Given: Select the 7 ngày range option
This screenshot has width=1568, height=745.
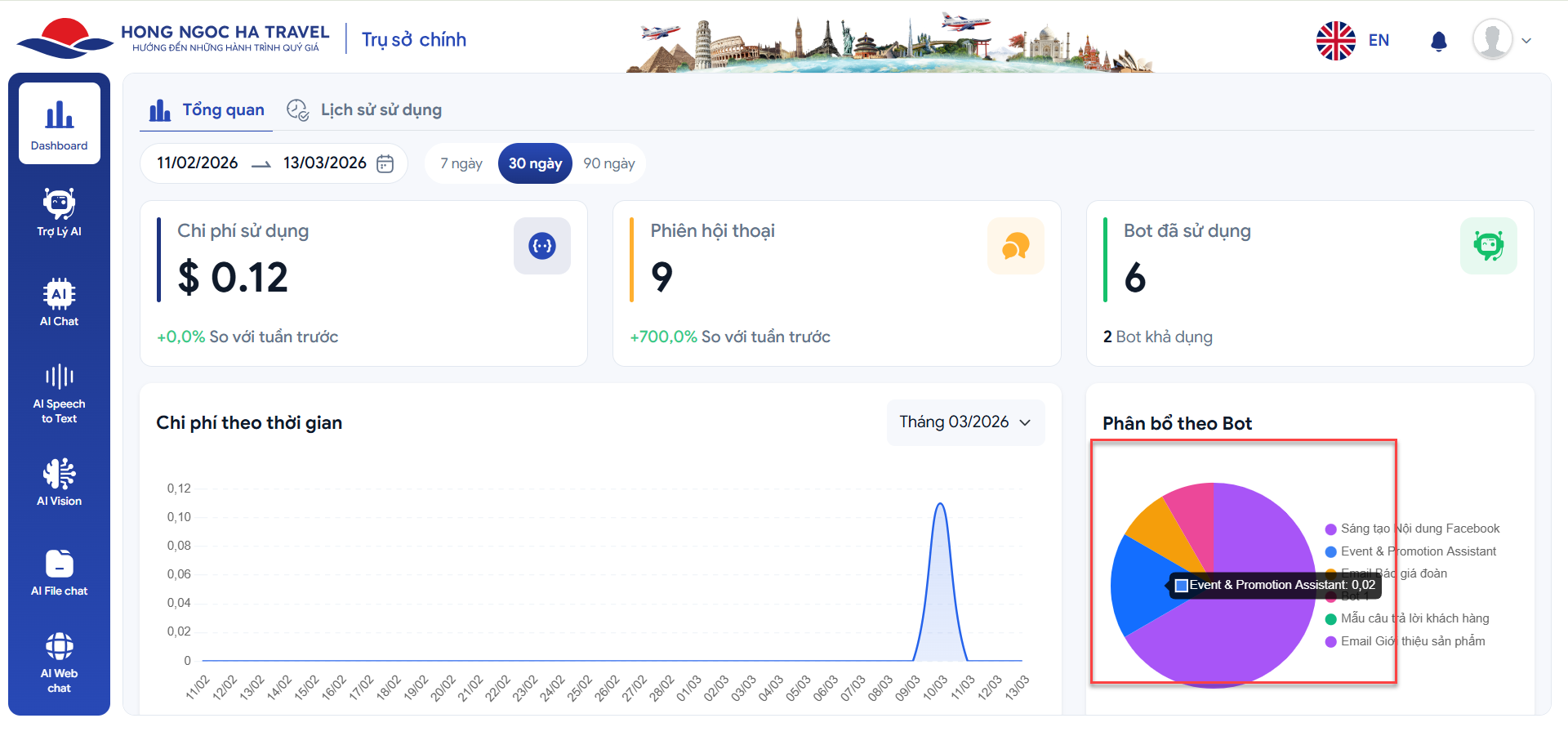Looking at the screenshot, I should click(x=461, y=163).
